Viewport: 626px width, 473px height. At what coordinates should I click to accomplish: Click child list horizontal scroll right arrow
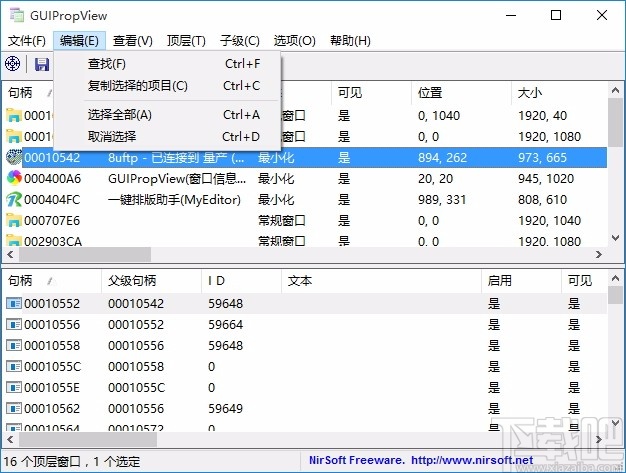point(598,439)
